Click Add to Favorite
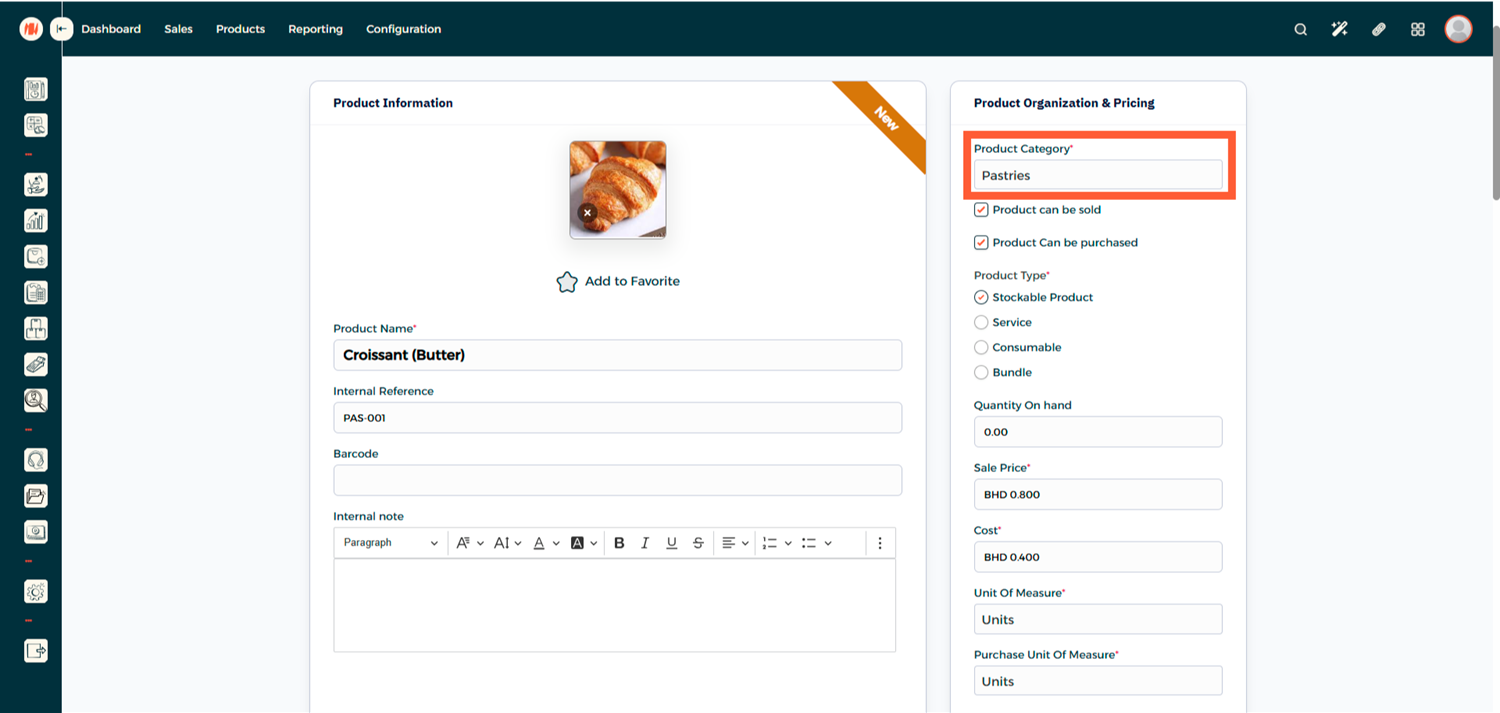 click(618, 282)
